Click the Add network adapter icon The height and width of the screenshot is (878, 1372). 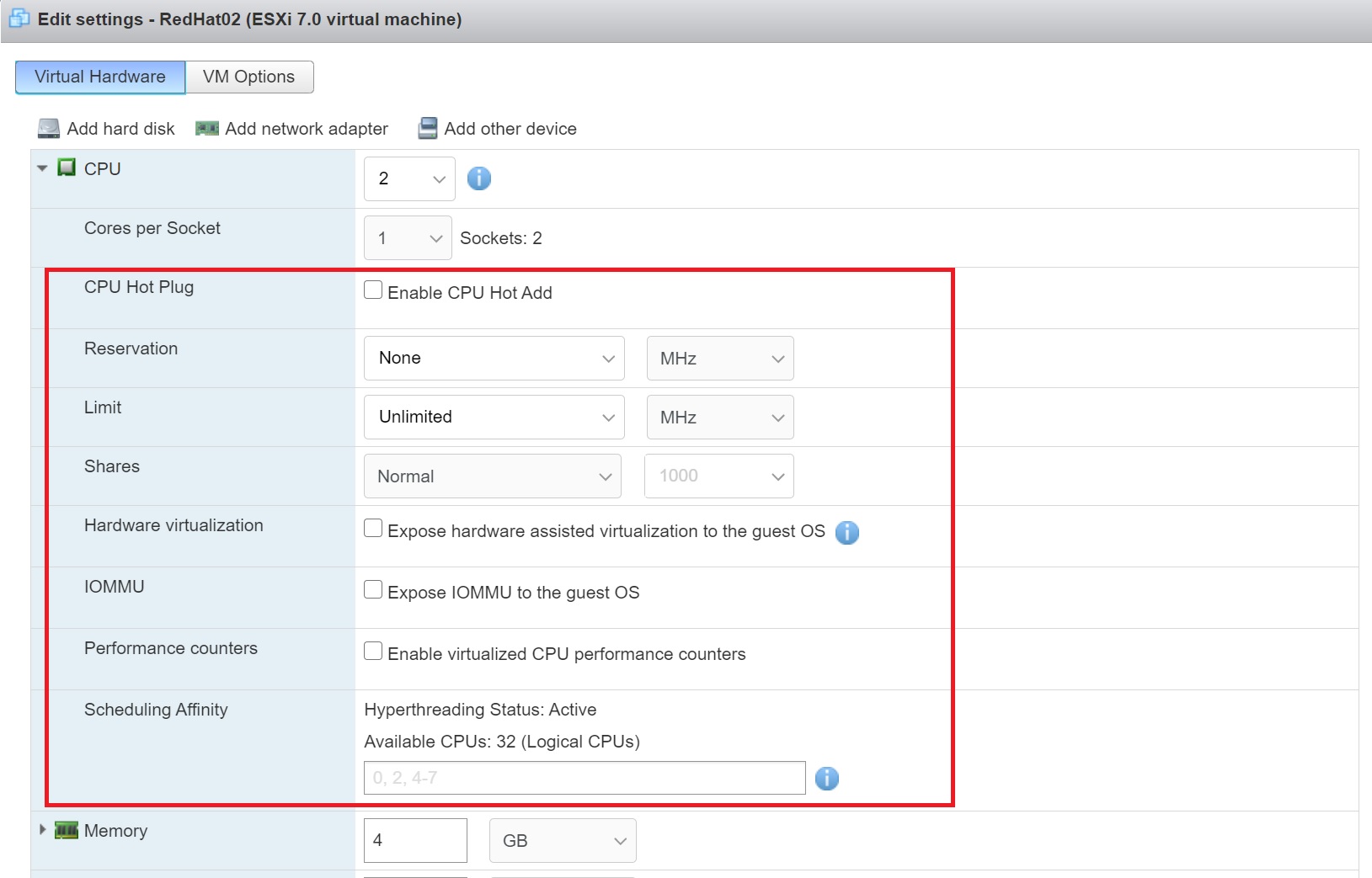tap(207, 129)
